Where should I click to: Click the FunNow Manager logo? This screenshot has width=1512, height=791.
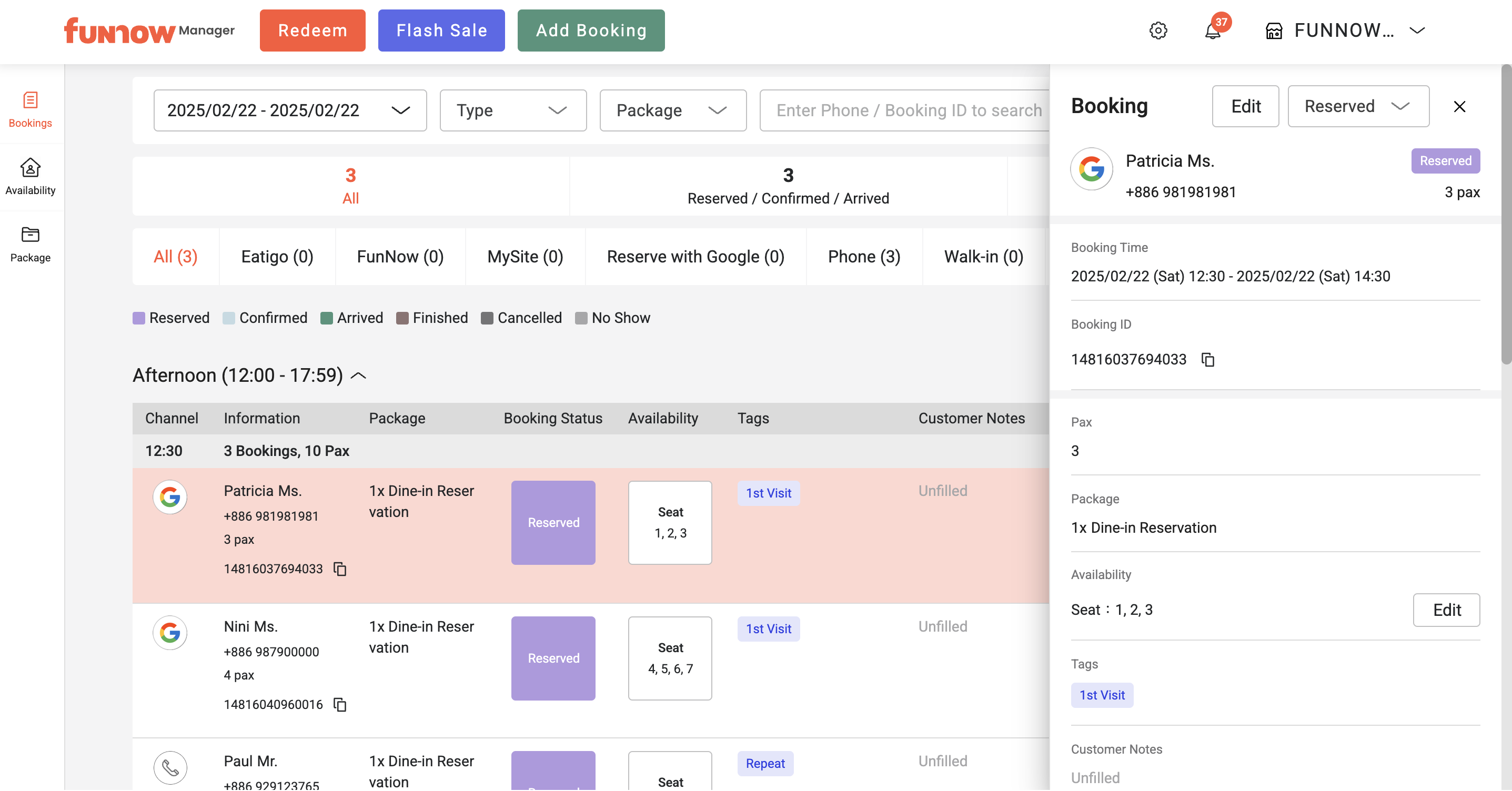[149, 31]
